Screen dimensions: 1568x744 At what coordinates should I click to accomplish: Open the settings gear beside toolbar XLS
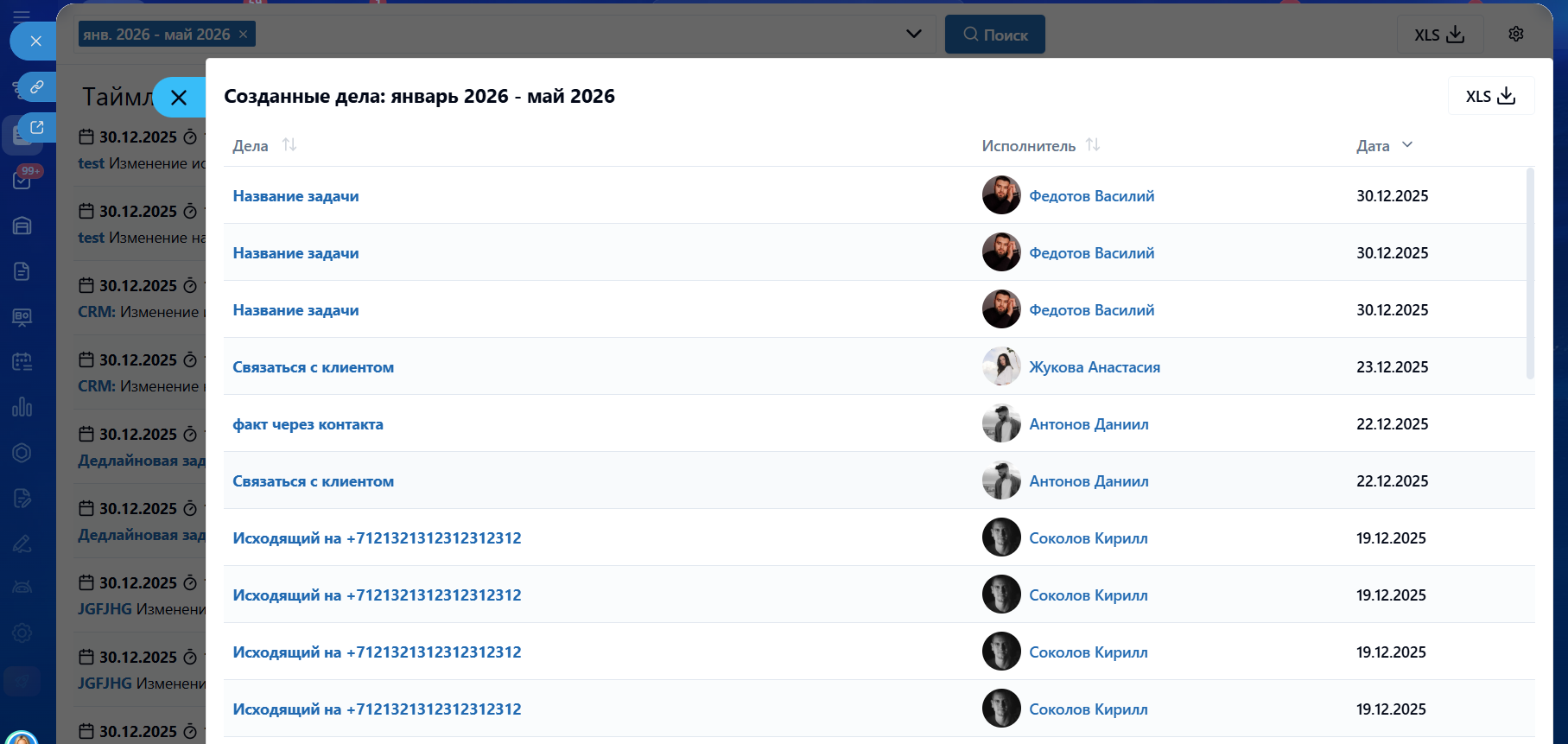1516,34
